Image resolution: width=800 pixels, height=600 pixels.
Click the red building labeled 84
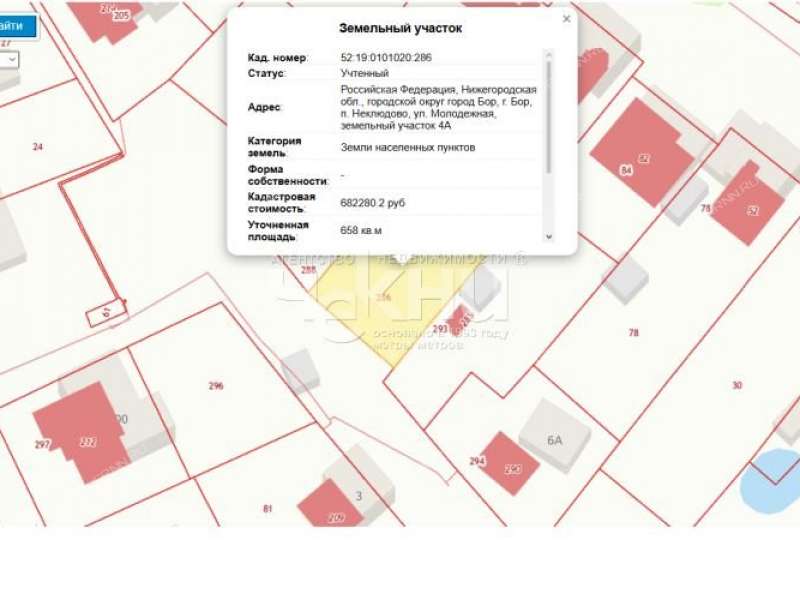pyautogui.click(x=625, y=170)
